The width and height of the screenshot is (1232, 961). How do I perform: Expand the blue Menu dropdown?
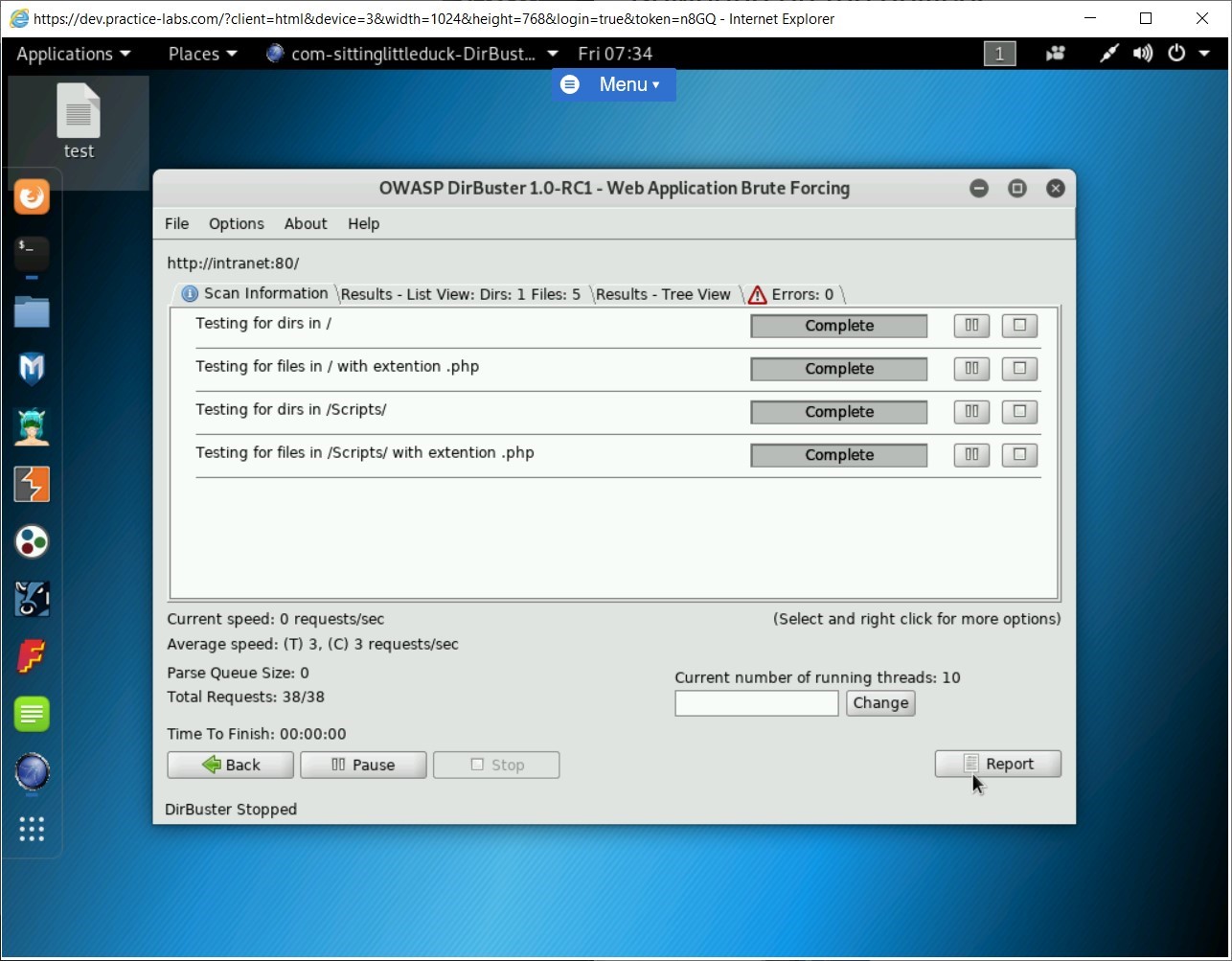(613, 84)
